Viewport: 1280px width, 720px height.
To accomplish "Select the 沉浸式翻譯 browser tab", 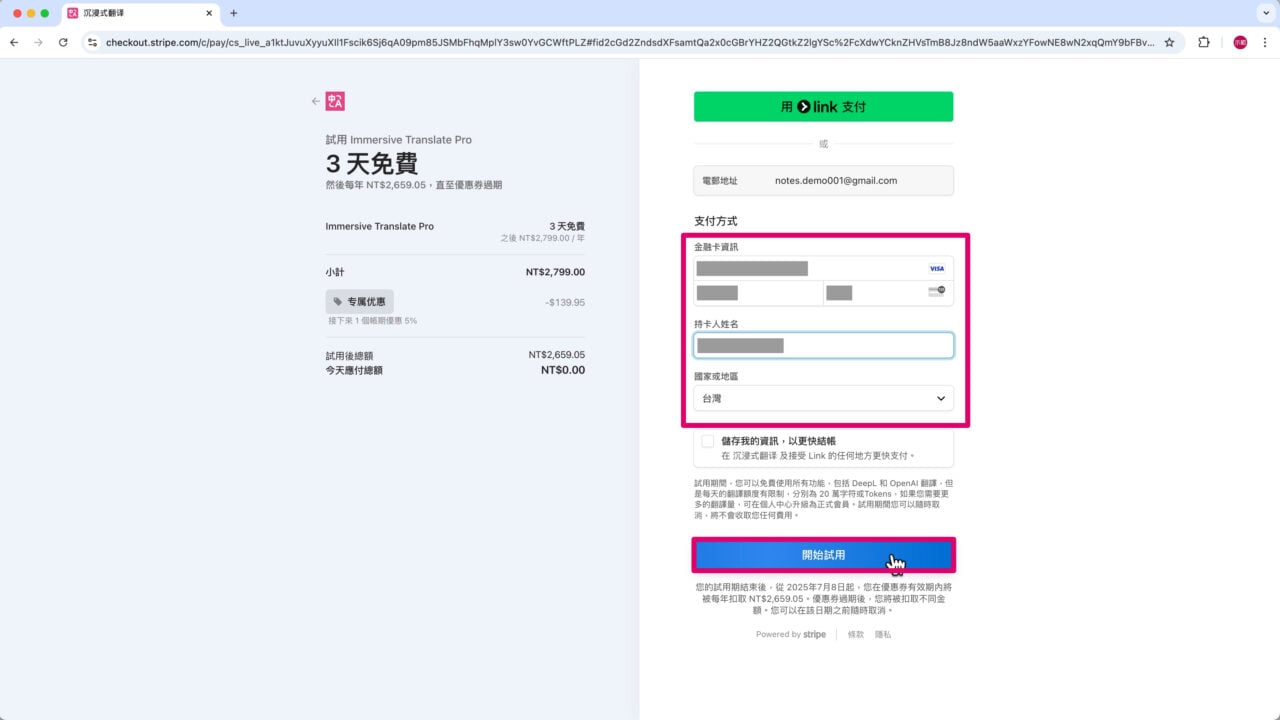I will point(140,13).
